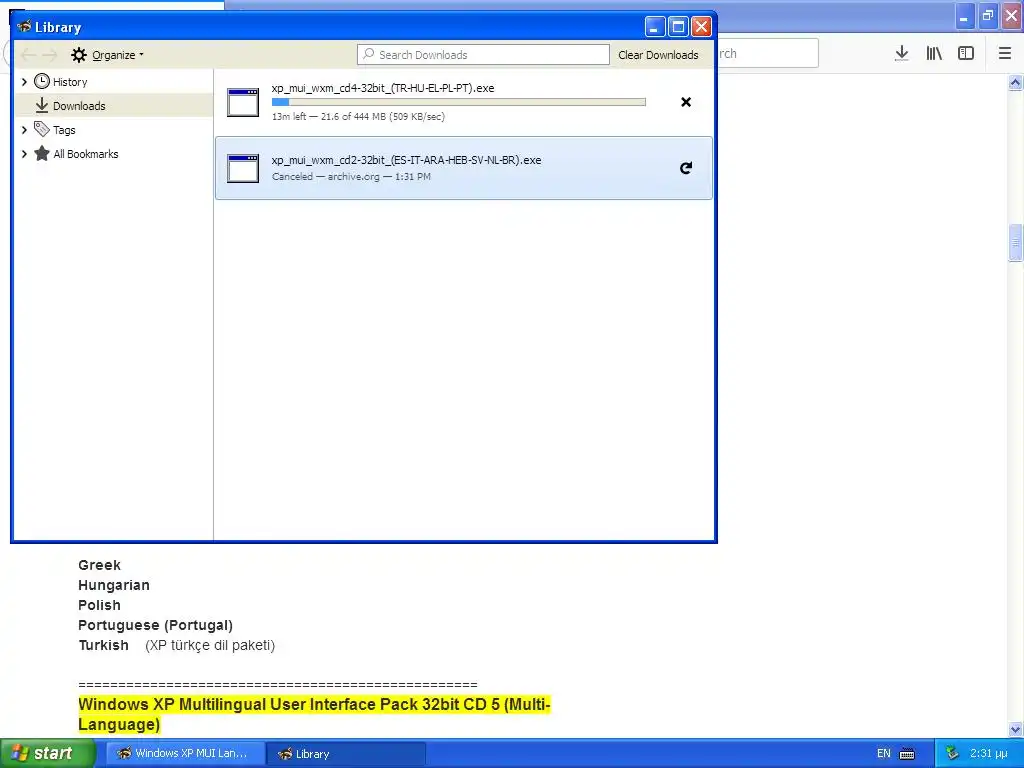1024x768 pixels.
Task: Switch to Library taskbar item
Action: 346,753
